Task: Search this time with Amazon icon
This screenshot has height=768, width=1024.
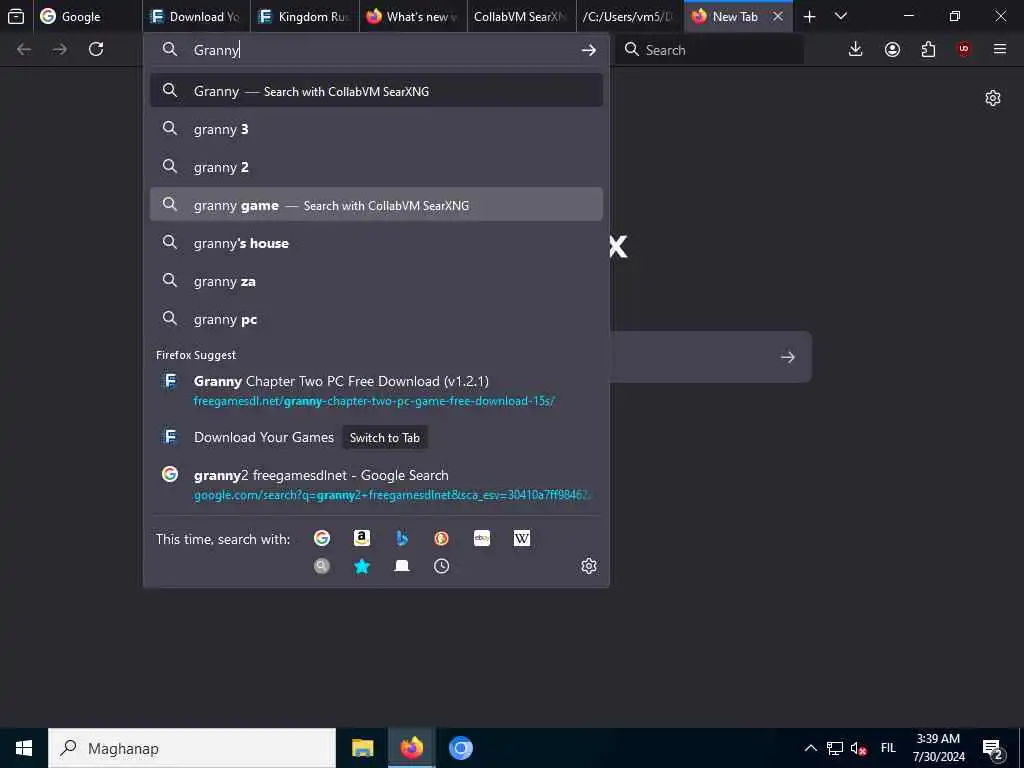Action: click(362, 538)
